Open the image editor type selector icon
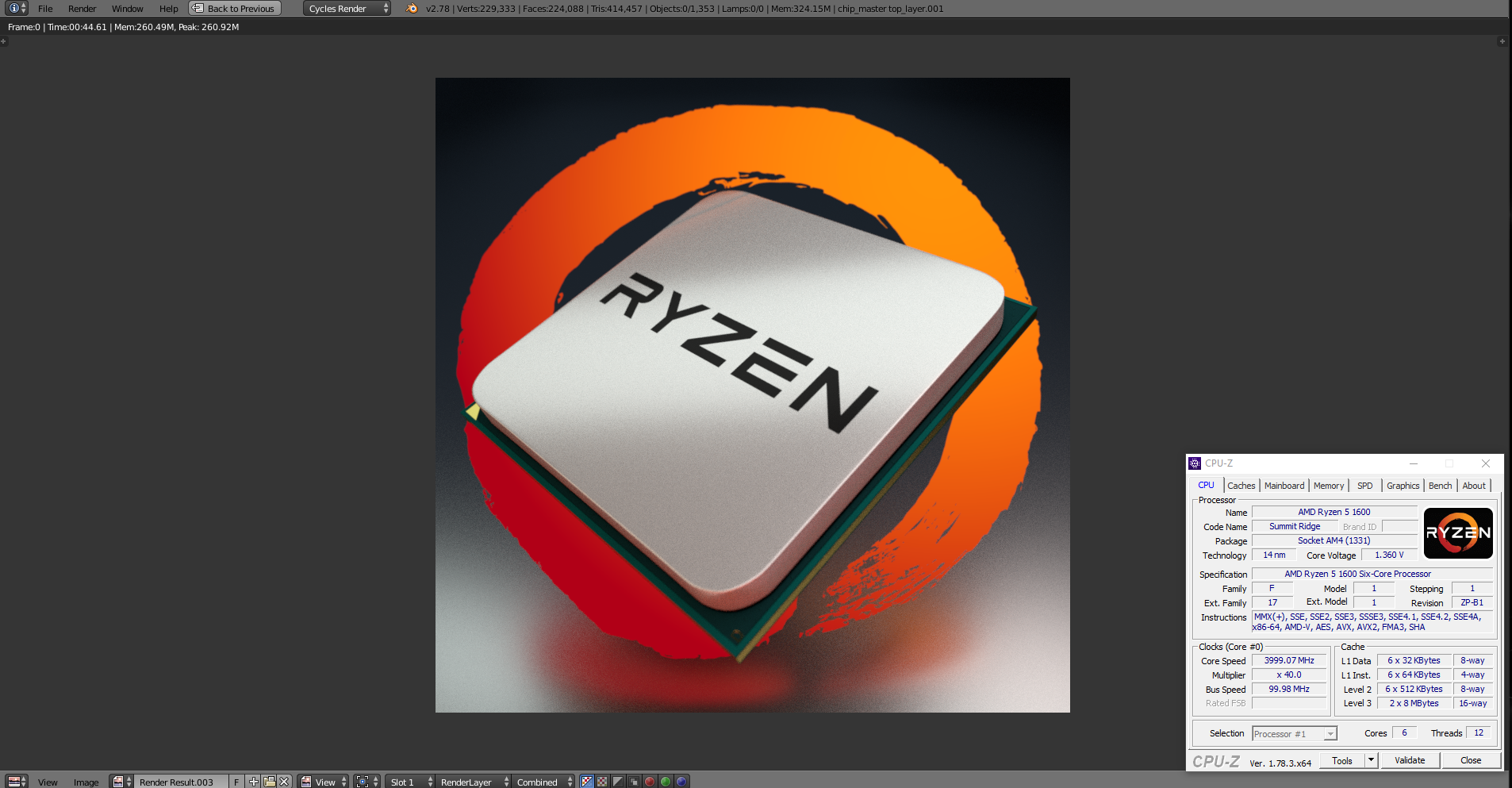 [x=17, y=782]
